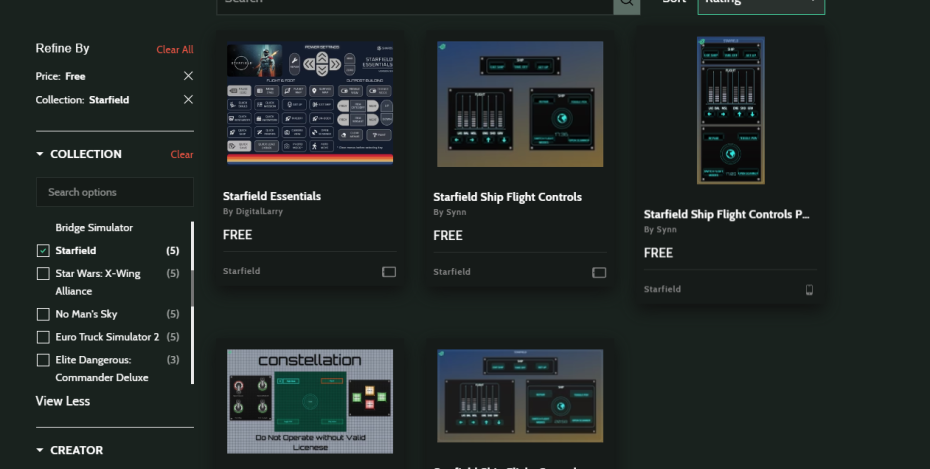
Task: Open Starfield Essentials thumbnail image
Action: pos(310,103)
